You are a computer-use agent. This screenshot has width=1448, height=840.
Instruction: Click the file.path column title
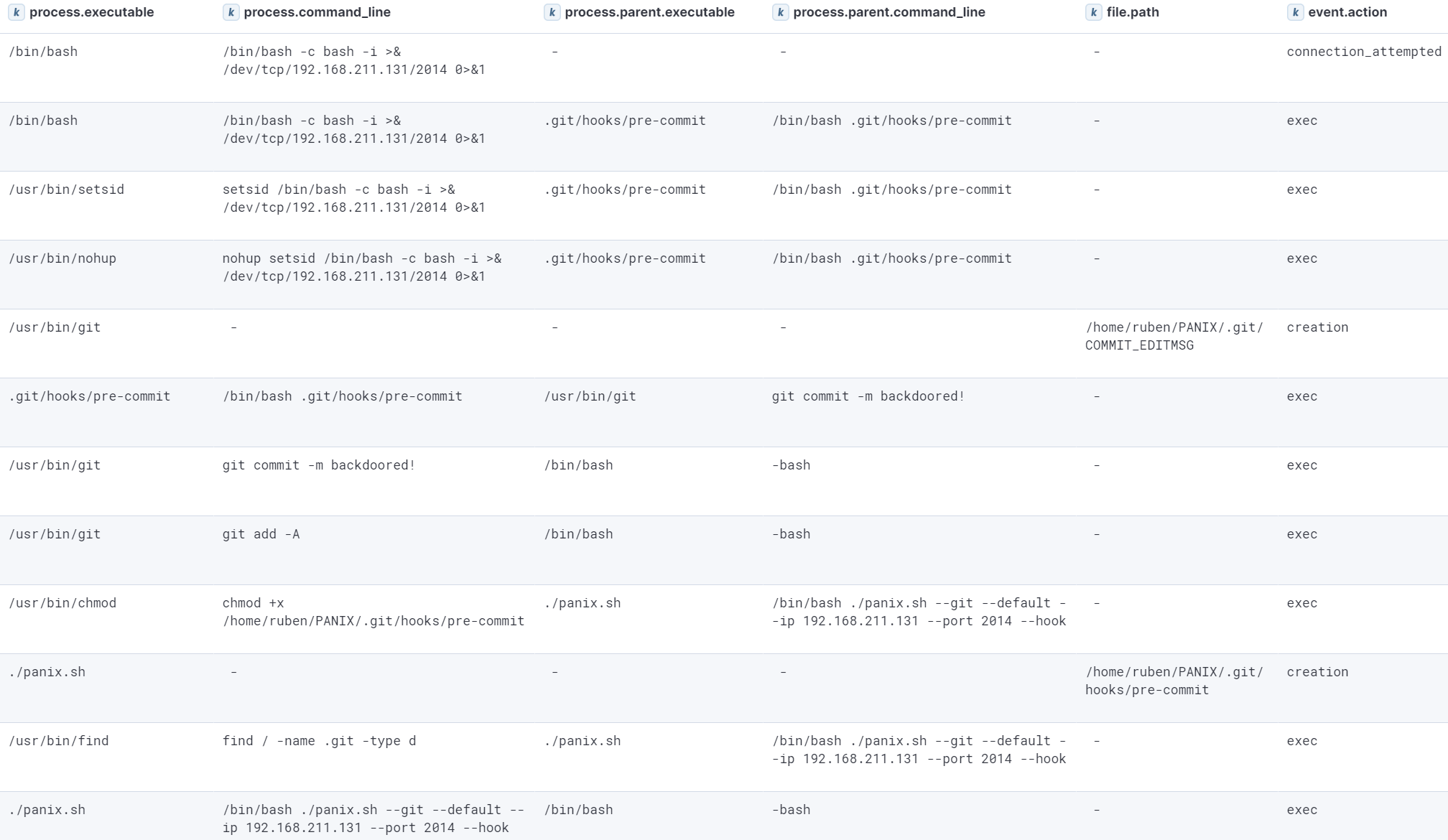1132,12
